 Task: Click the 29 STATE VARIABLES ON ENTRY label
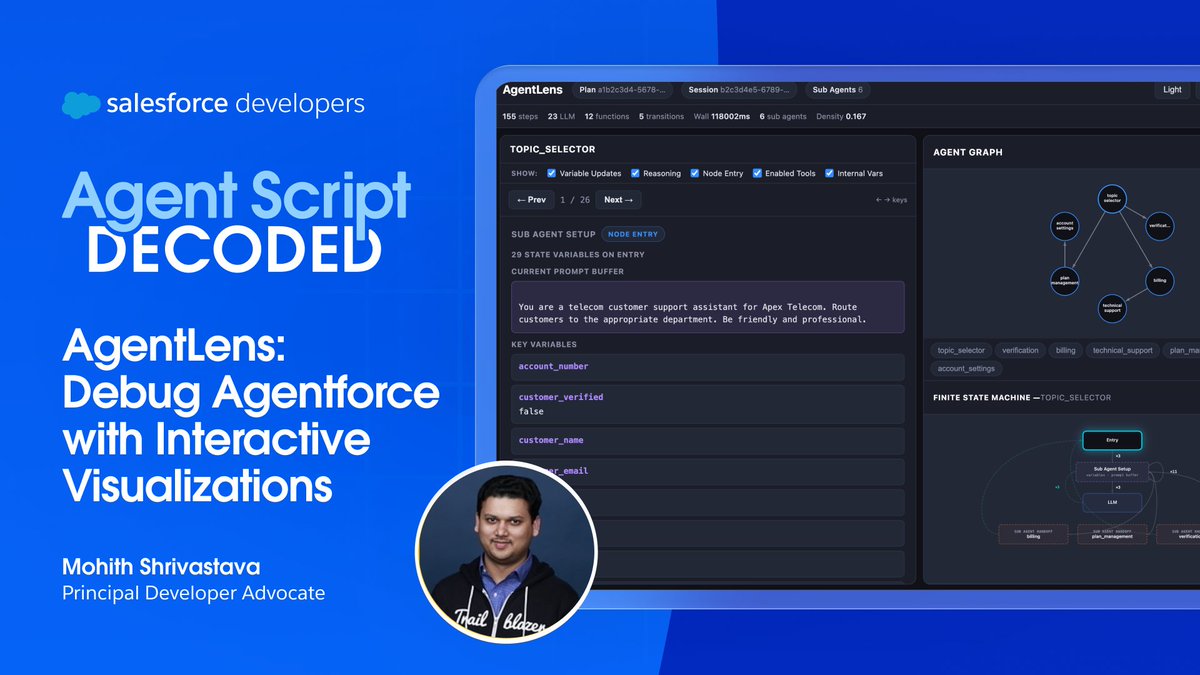click(x=578, y=255)
